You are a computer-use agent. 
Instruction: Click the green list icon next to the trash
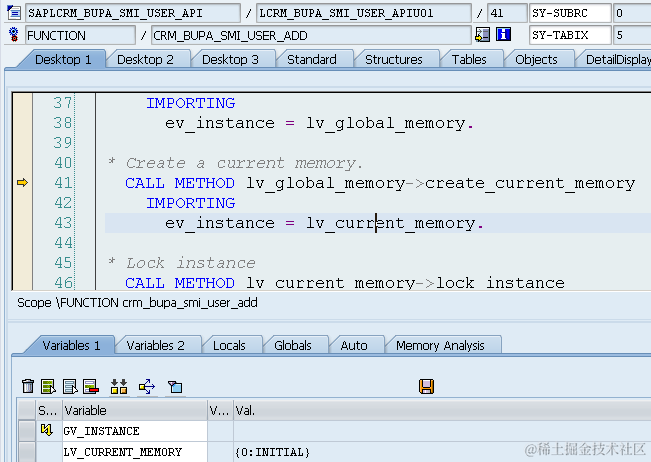[48, 386]
